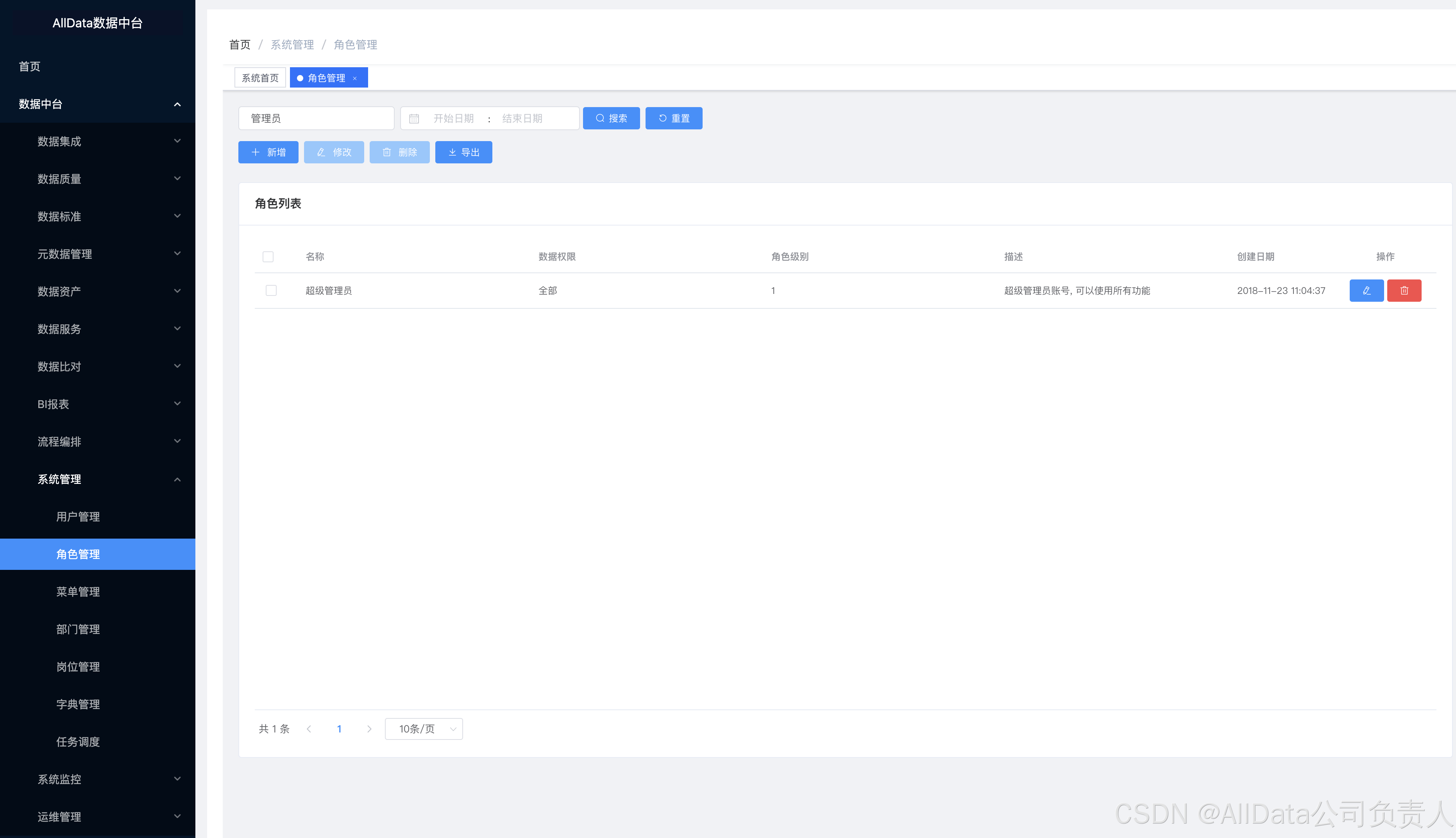Click the 首页 breadcrumb link
This screenshot has height=838, width=1456.
[x=240, y=44]
